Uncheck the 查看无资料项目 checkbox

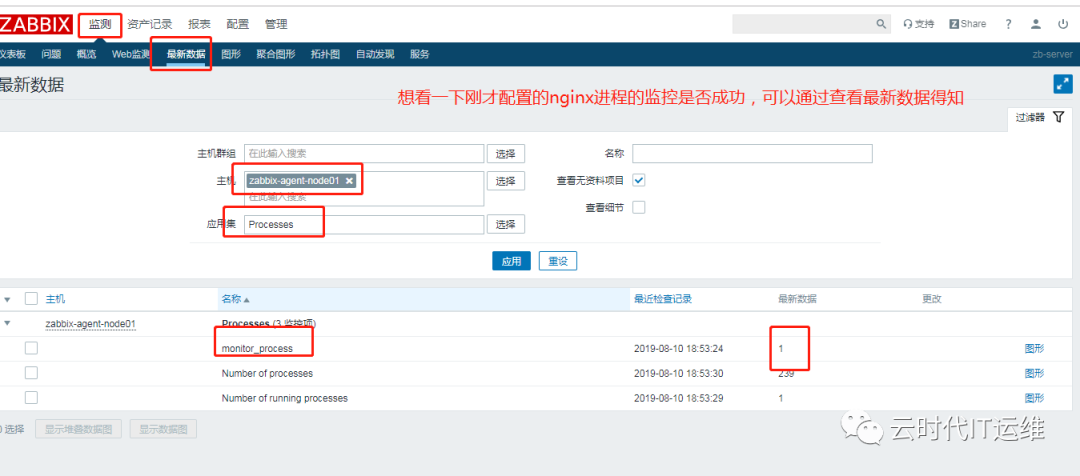638,180
